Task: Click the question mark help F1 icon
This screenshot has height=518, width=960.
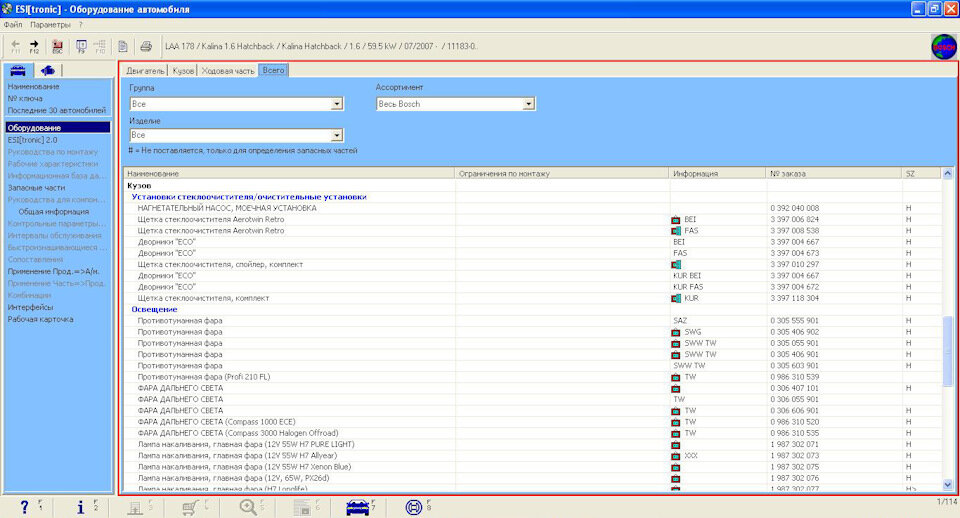Action: pos(24,507)
